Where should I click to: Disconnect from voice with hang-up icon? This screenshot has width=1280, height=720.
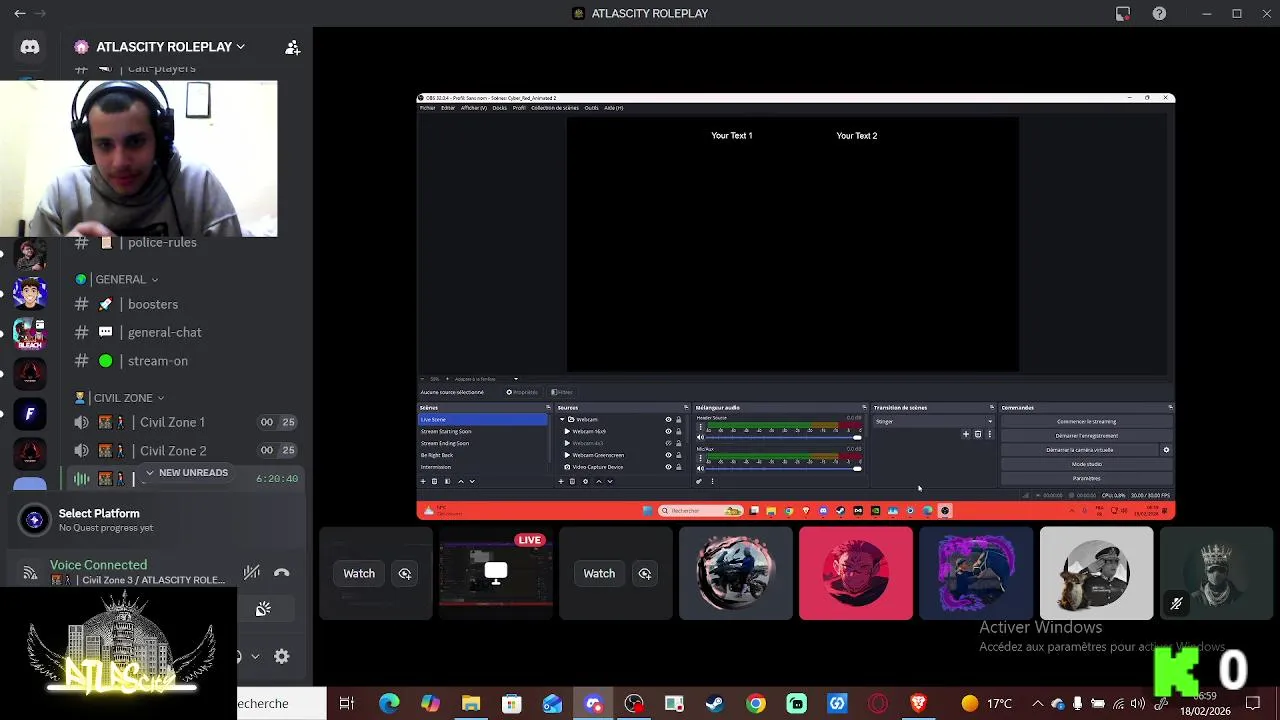coord(282,573)
